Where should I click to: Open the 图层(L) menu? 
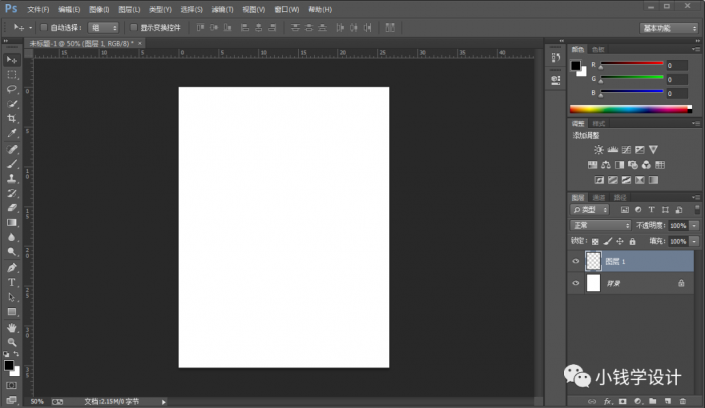129,9
